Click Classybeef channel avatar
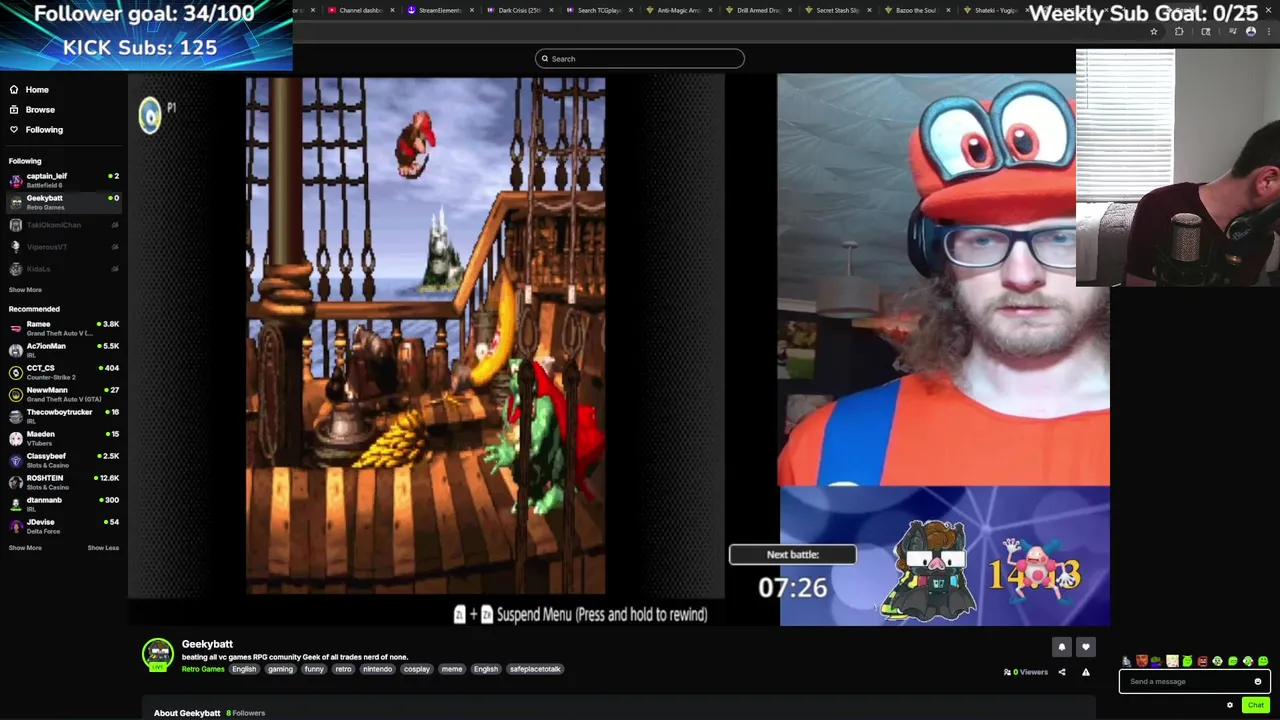1280x720 pixels. [x=15, y=460]
